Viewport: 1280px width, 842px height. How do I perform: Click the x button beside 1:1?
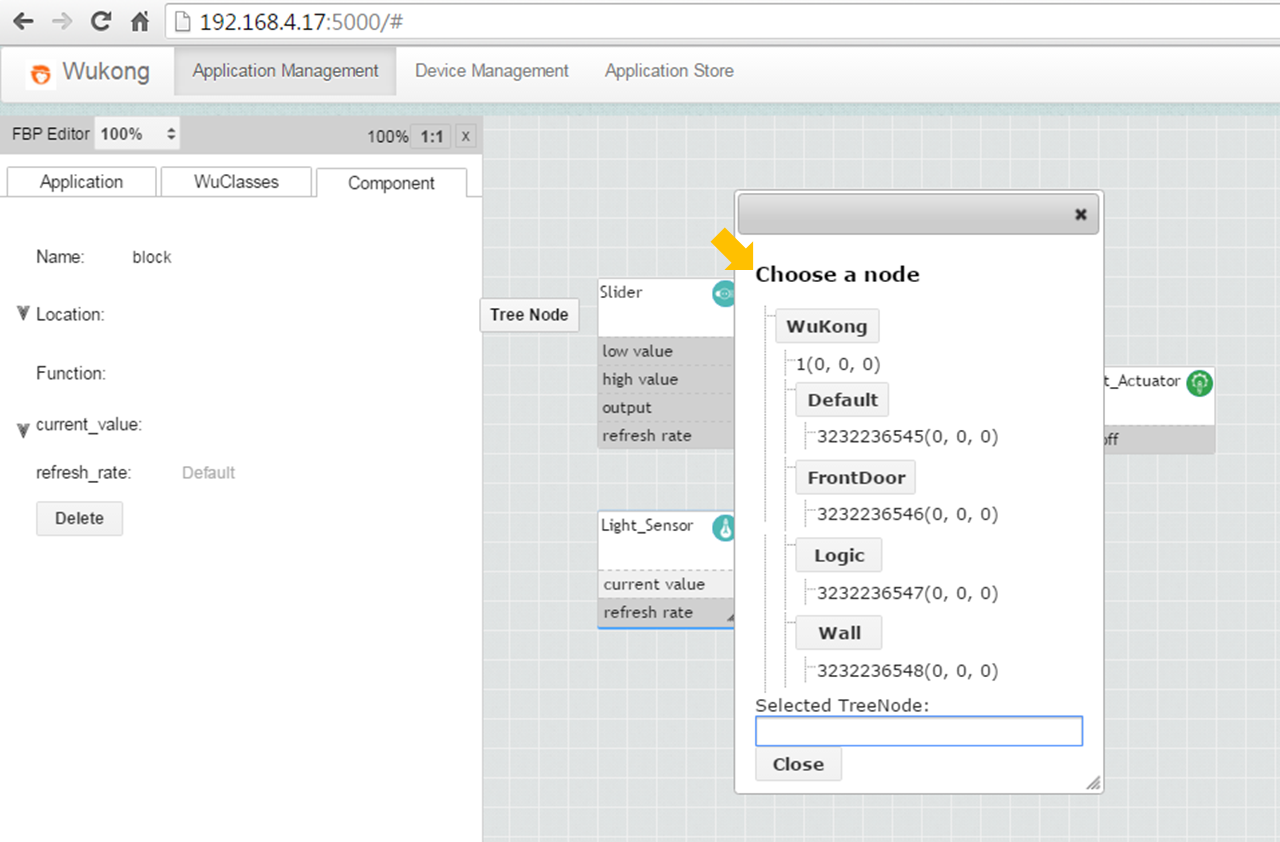point(466,136)
